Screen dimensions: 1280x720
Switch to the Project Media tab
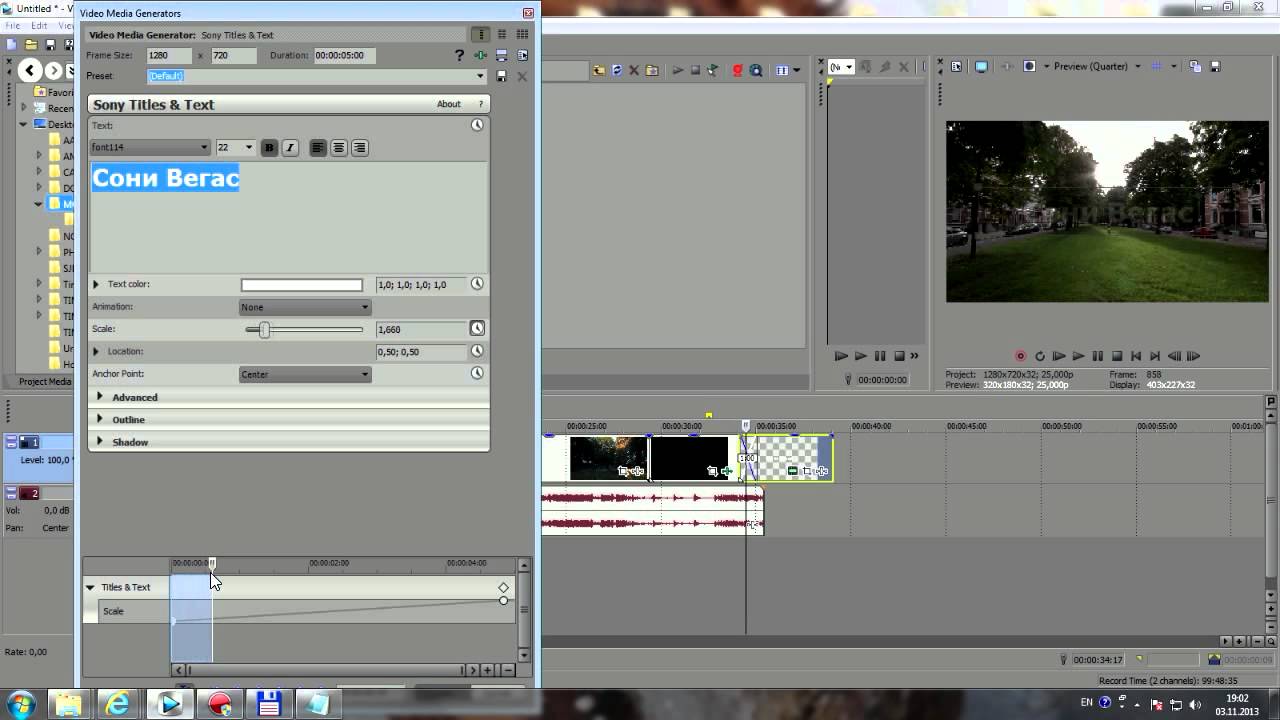(45, 381)
